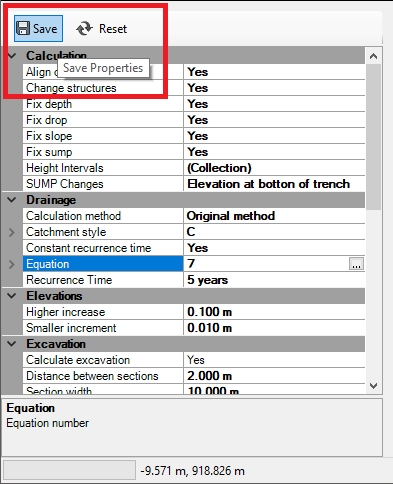Collapse the Elevations section
The height and width of the screenshot is (484, 393).
click(x=12, y=296)
